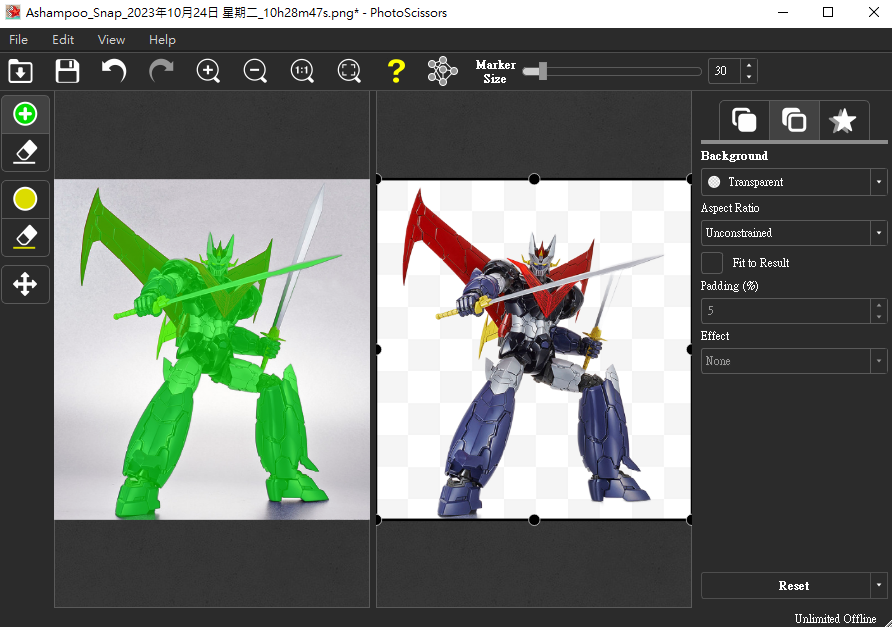Open an image file with the import icon

(x=20, y=72)
